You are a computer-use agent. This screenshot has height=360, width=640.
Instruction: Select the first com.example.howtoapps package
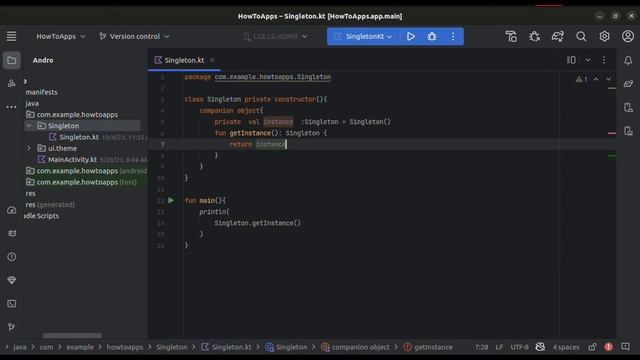77,115
